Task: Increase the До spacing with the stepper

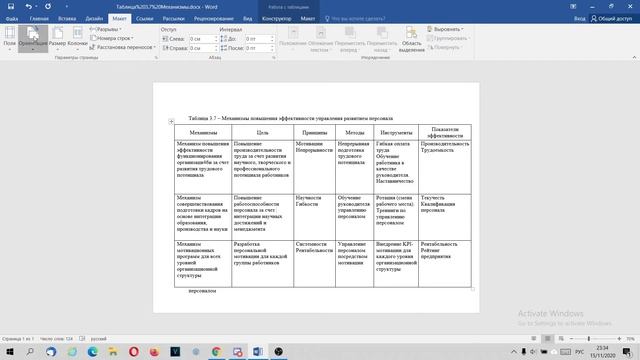Action: (272, 37)
